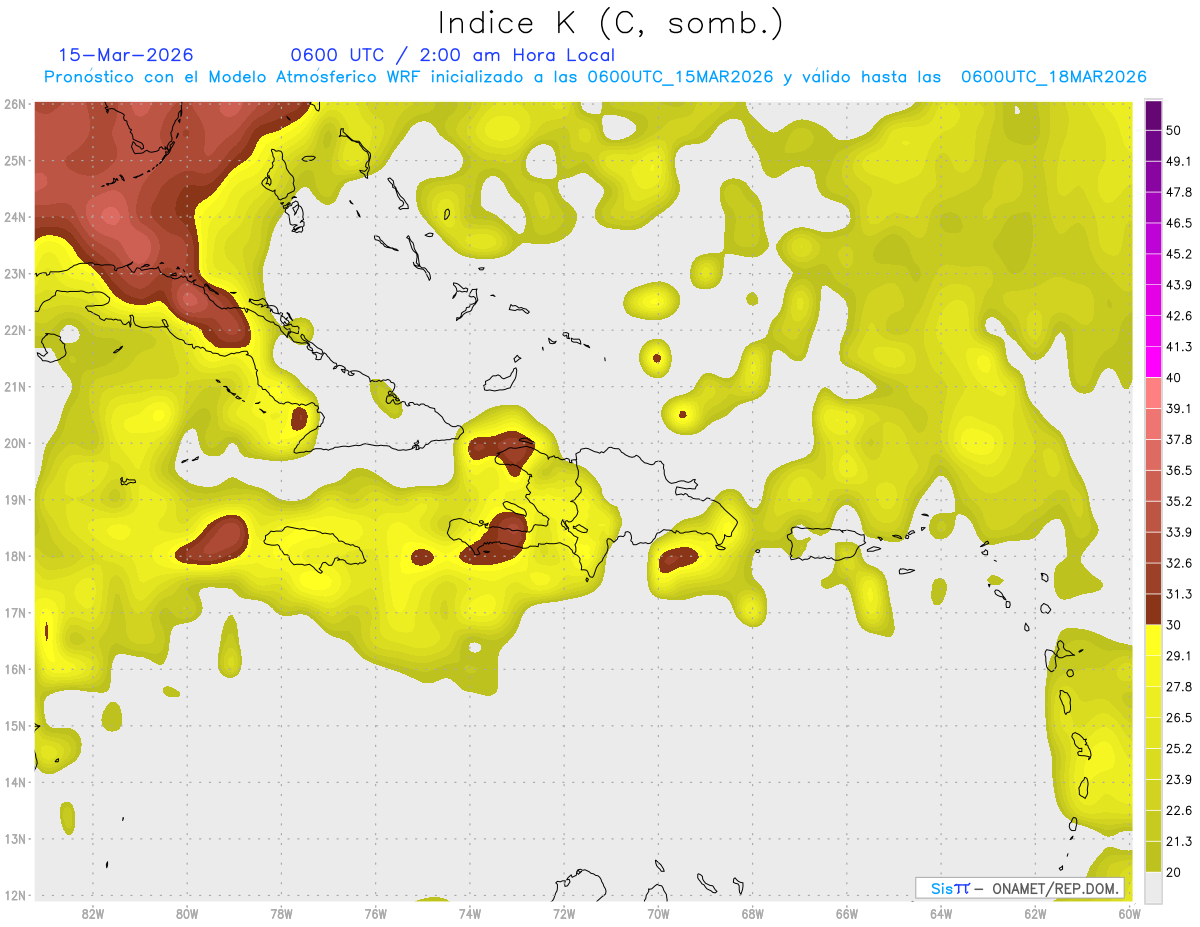Viewport: 1200px width, 927px height.
Task: Click the dark purple colorbar segment above 50
Action: (1153, 115)
